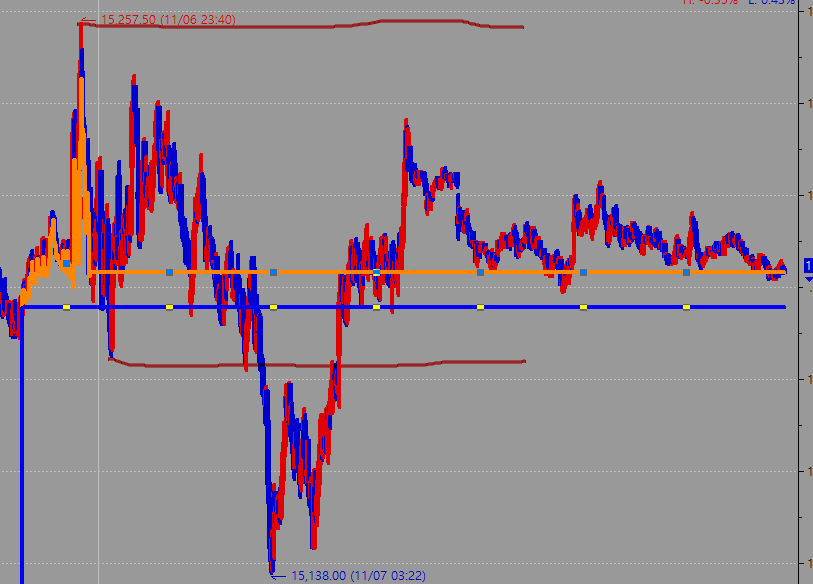Click the L: percentage text at top right

(772, 3)
